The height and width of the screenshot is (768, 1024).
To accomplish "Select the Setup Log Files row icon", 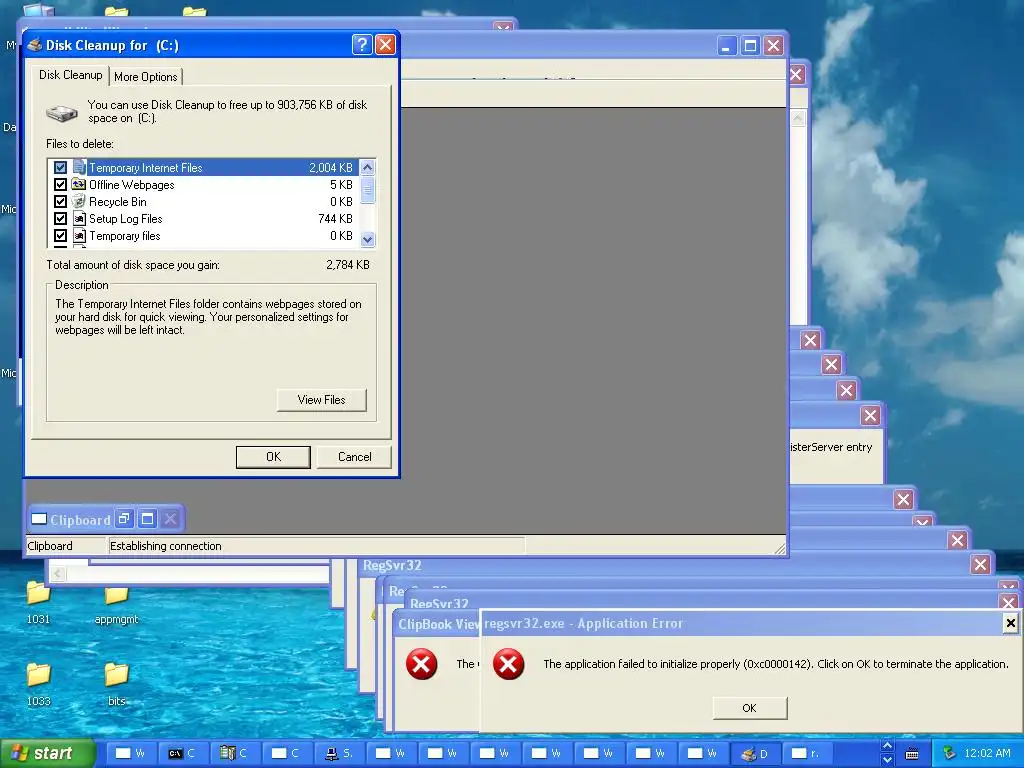I will [79, 218].
